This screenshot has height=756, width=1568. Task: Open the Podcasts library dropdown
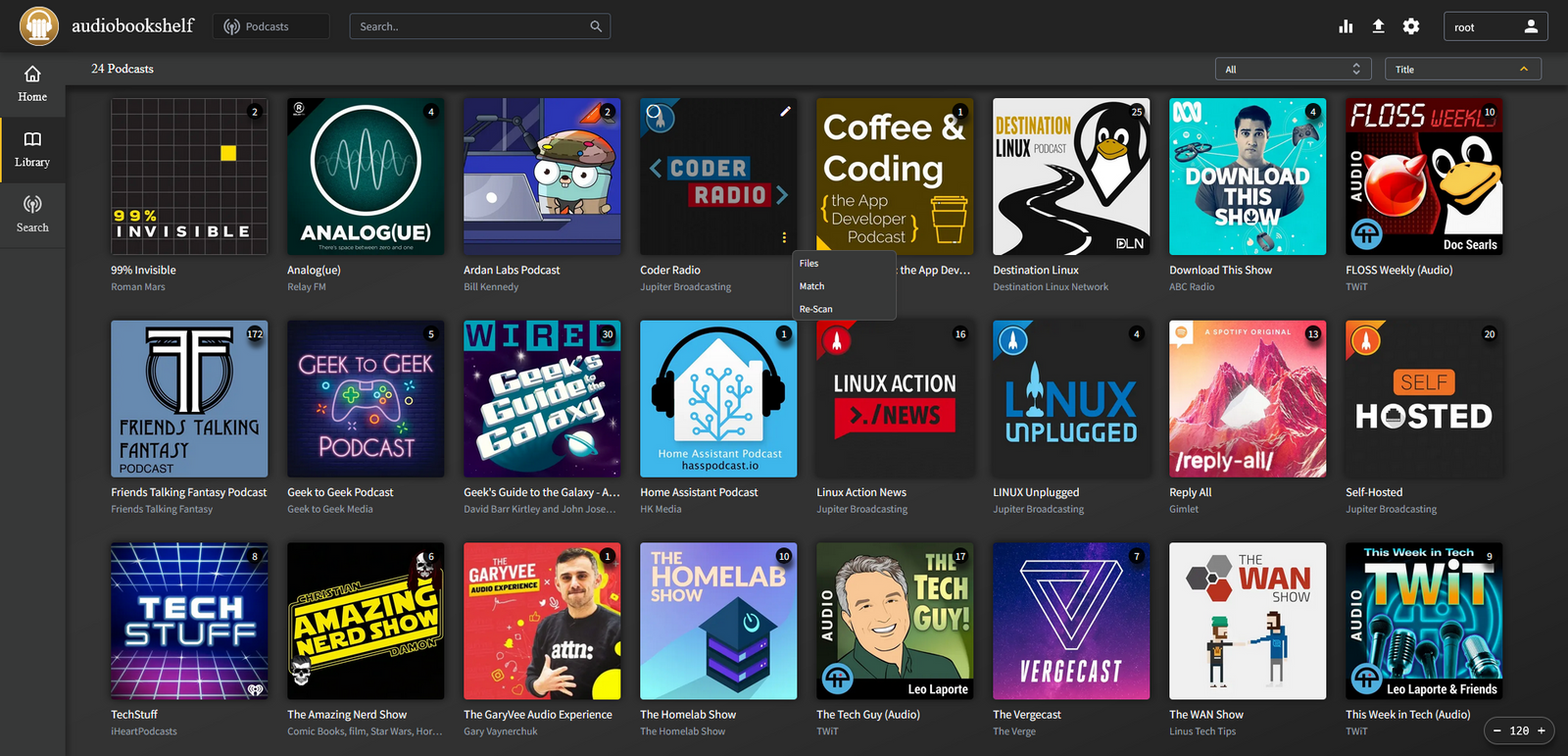click(270, 26)
